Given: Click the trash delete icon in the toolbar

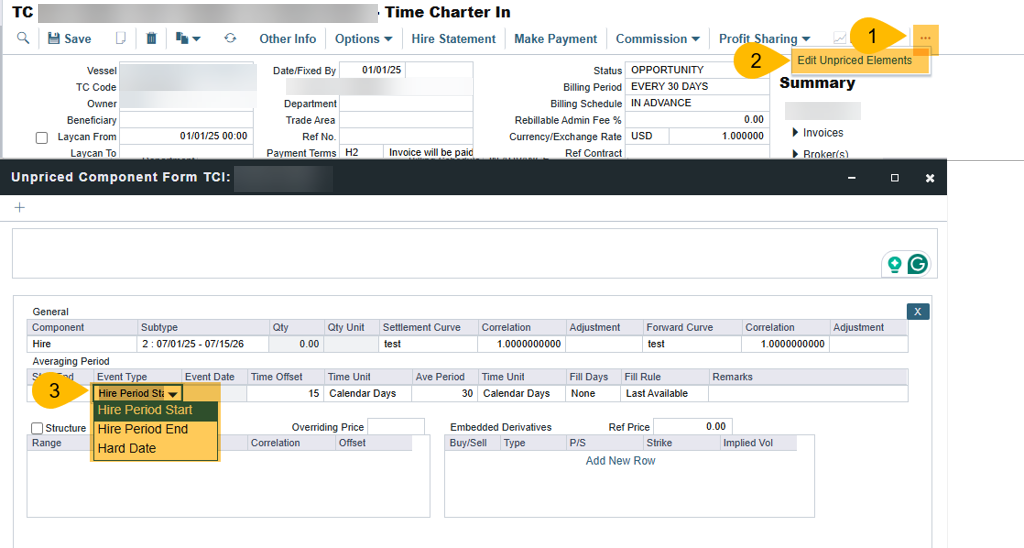Looking at the screenshot, I should point(151,39).
